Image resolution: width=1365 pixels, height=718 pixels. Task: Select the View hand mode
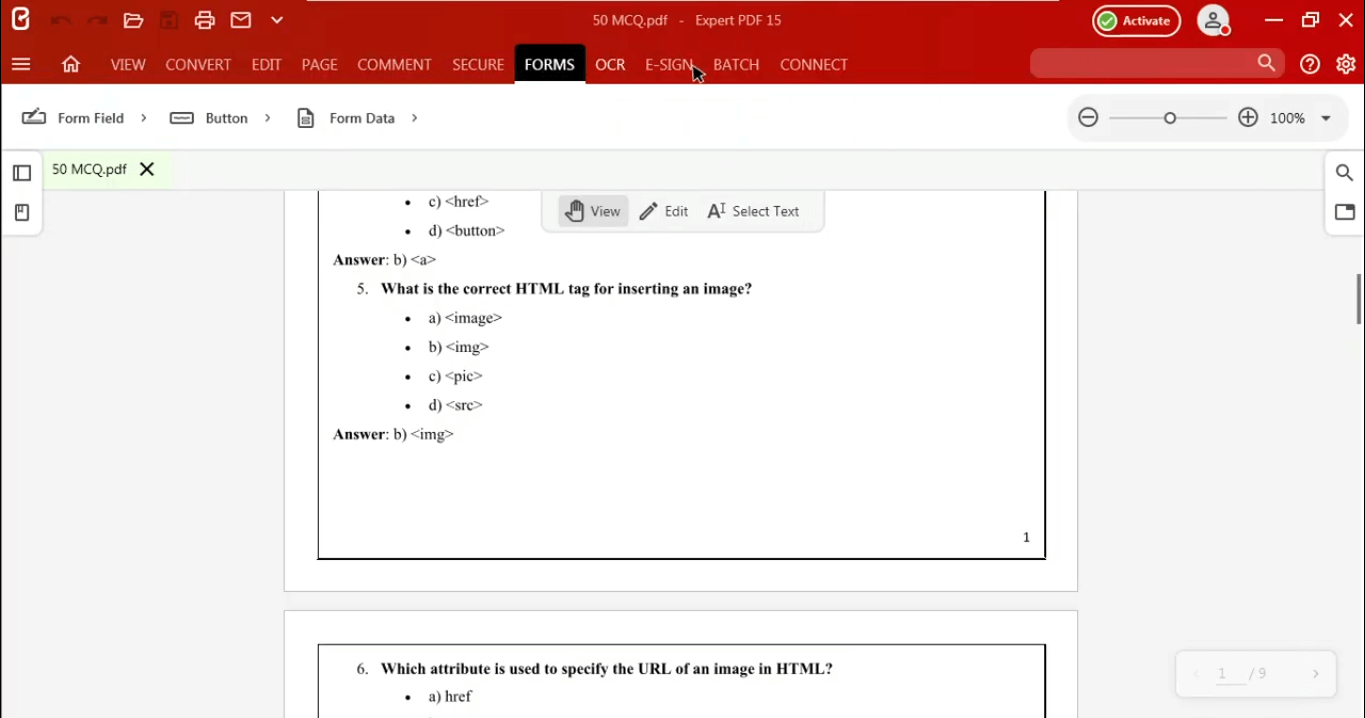(x=593, y=211)
